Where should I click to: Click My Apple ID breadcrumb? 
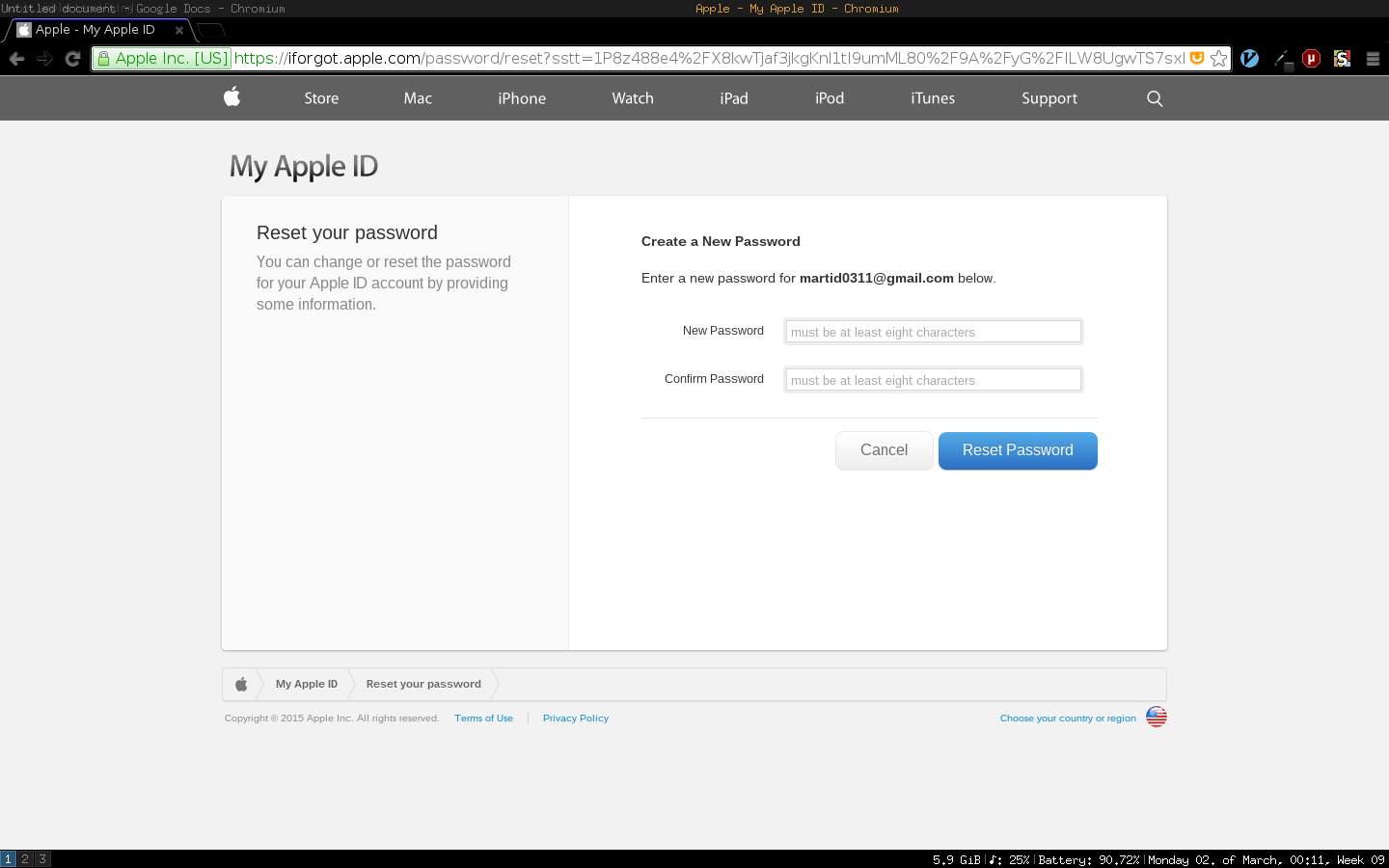click(x=307, y=684)
